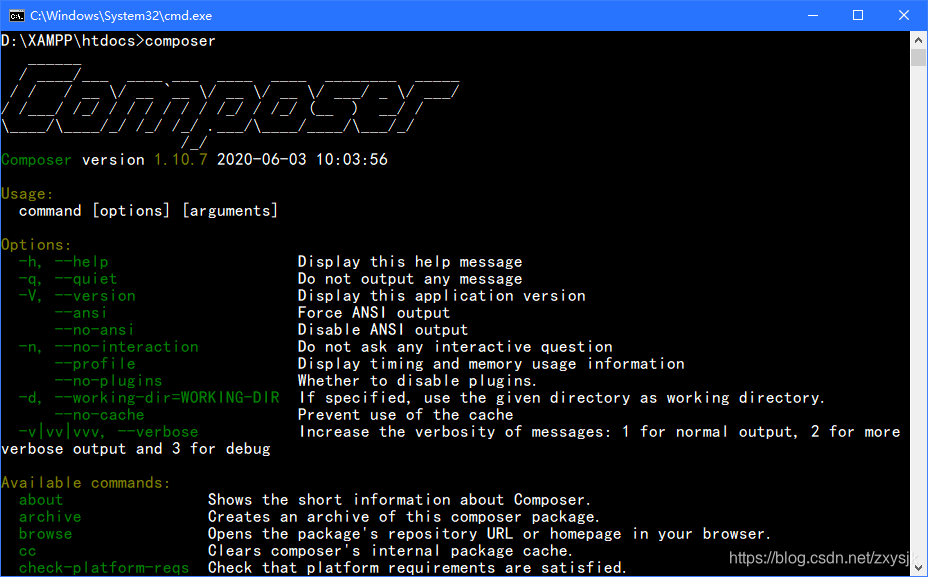Image resolution: width=928 pixels, height=577 pixels.
Task: Click the cmd.exe icon in the title bar
Action: click(17, 15)
